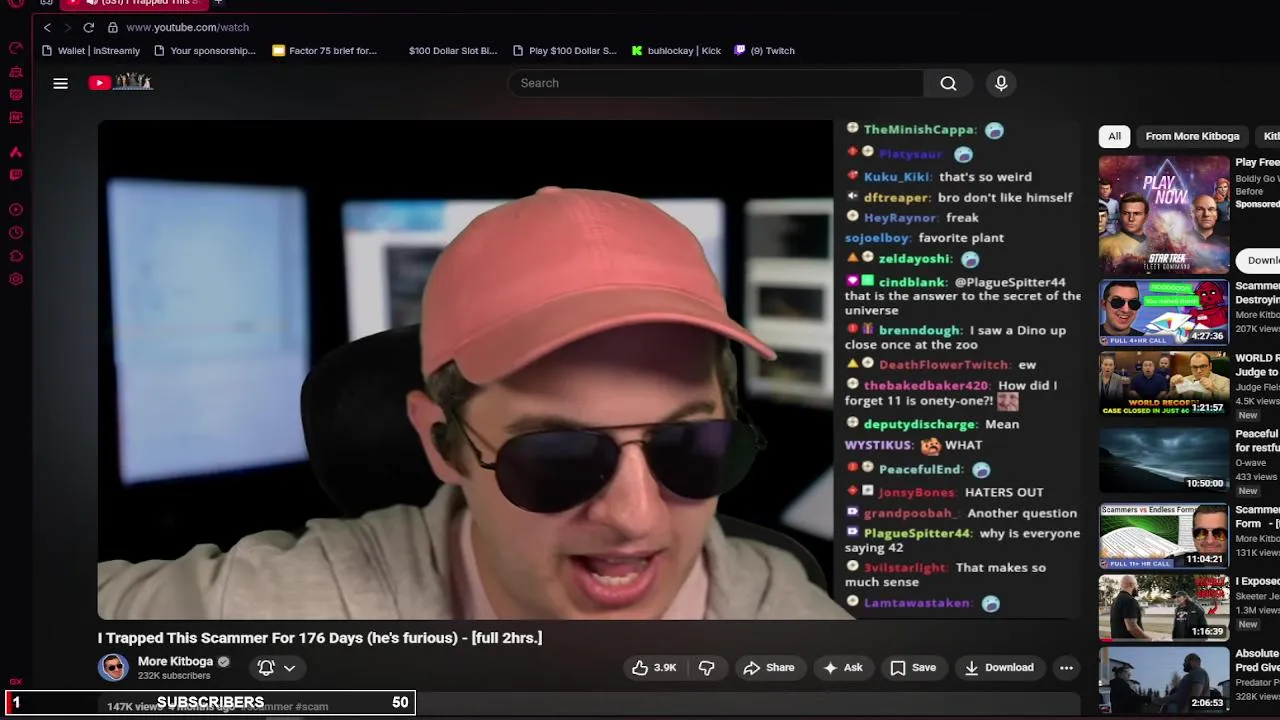Switch to the YouTube browser tab
1280x720 pixels.
click(136, 3)
